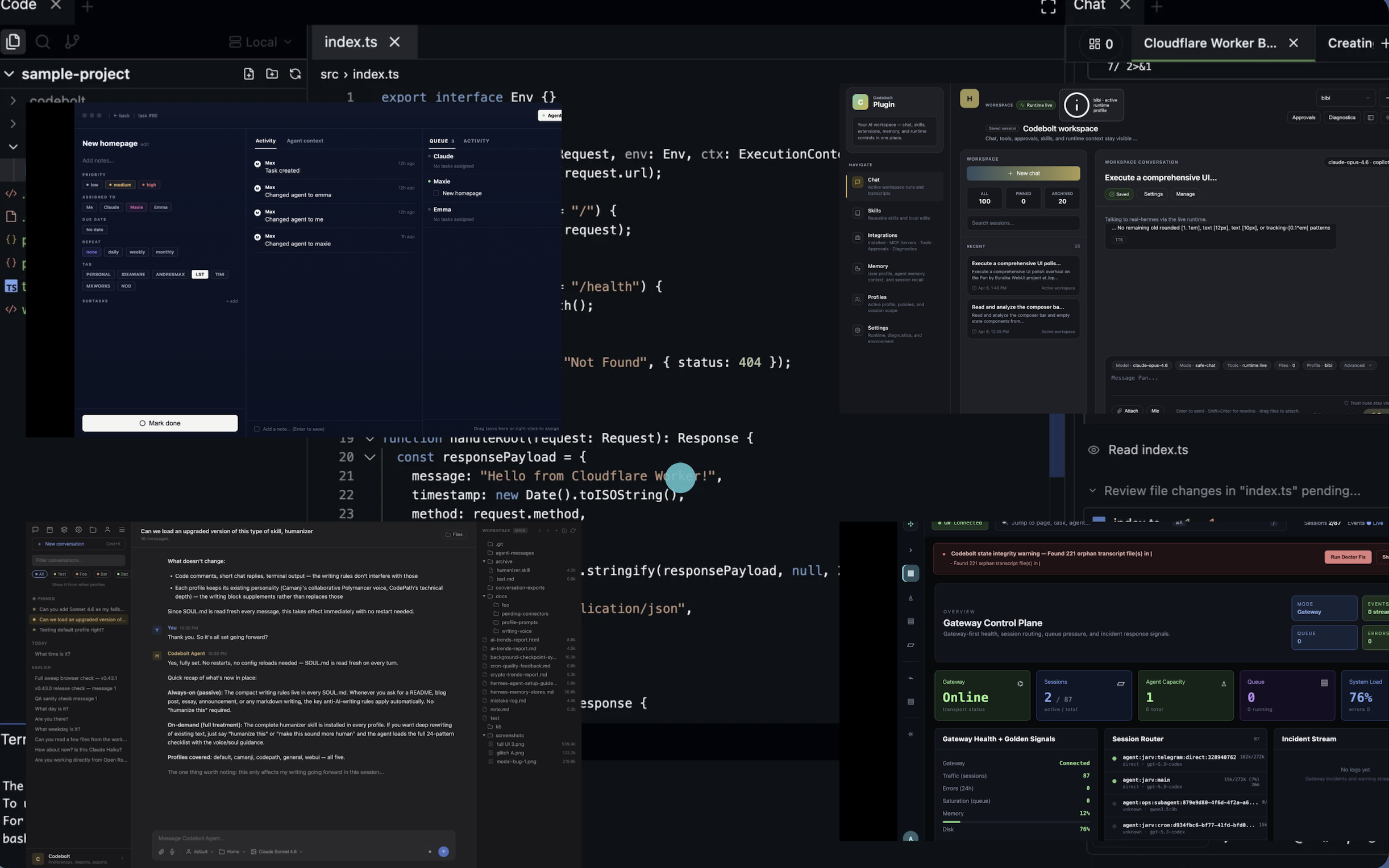Refresh the WORKSPACE MAIN file tree

[x=572, y=531]
